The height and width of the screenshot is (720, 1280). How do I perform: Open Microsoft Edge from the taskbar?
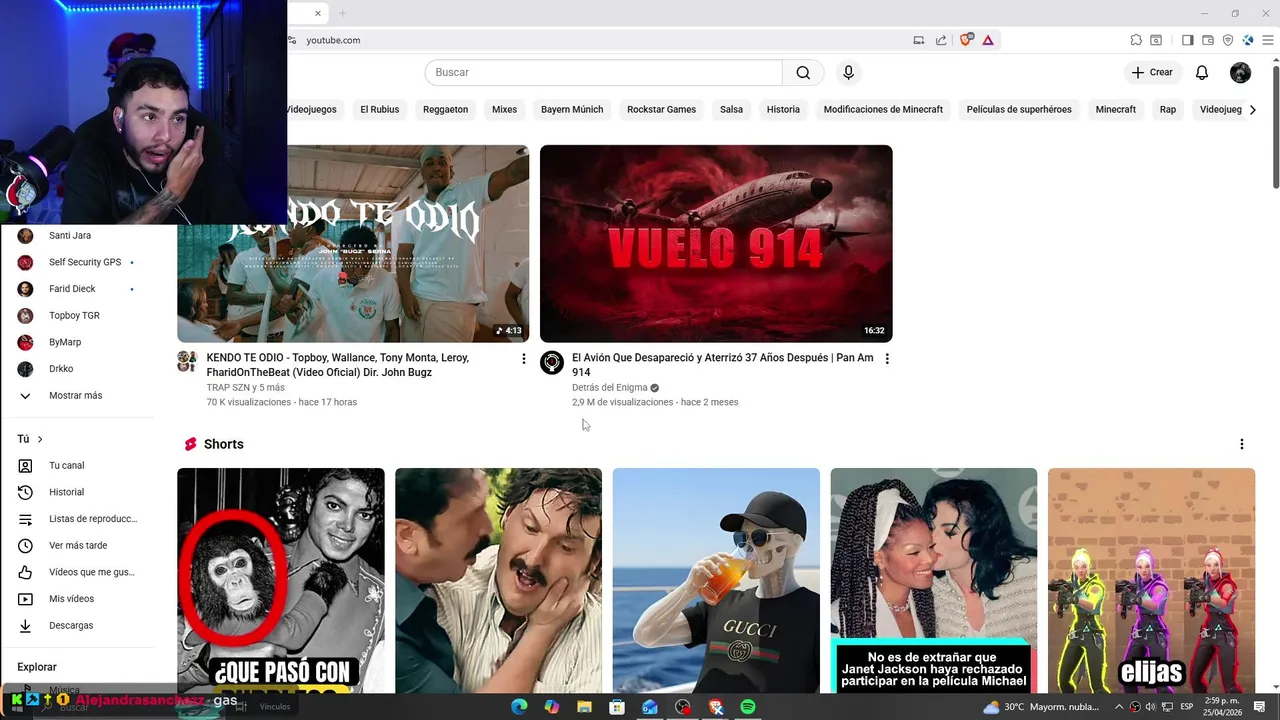click(x=519, y=707)
